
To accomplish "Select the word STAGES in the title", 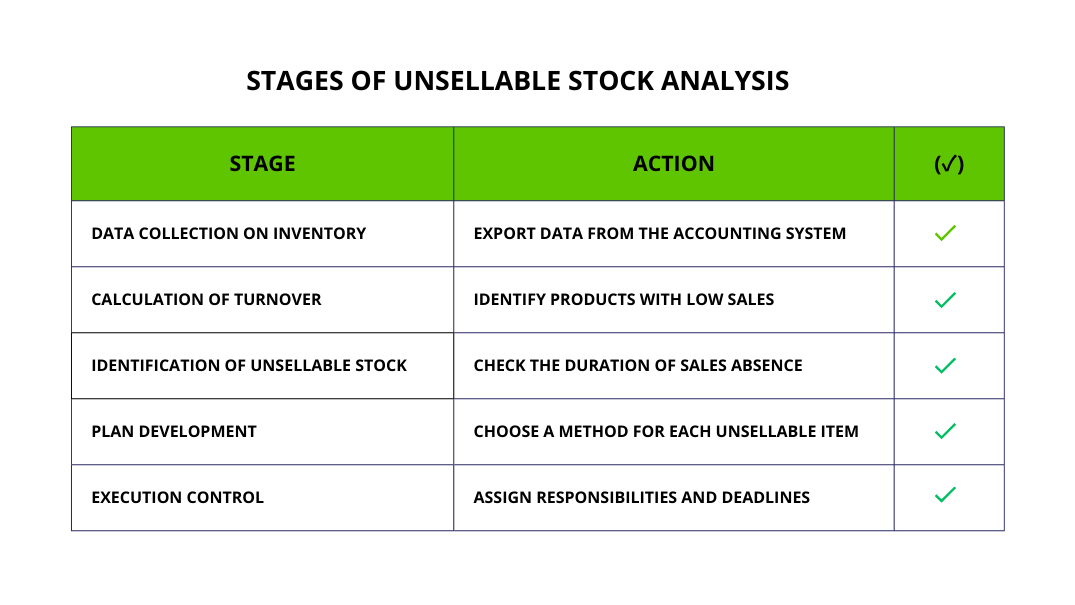I will pos(292,81).
